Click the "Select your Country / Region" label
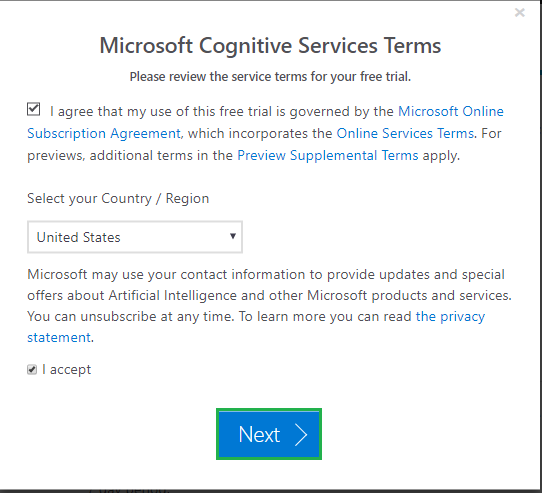 118,198
